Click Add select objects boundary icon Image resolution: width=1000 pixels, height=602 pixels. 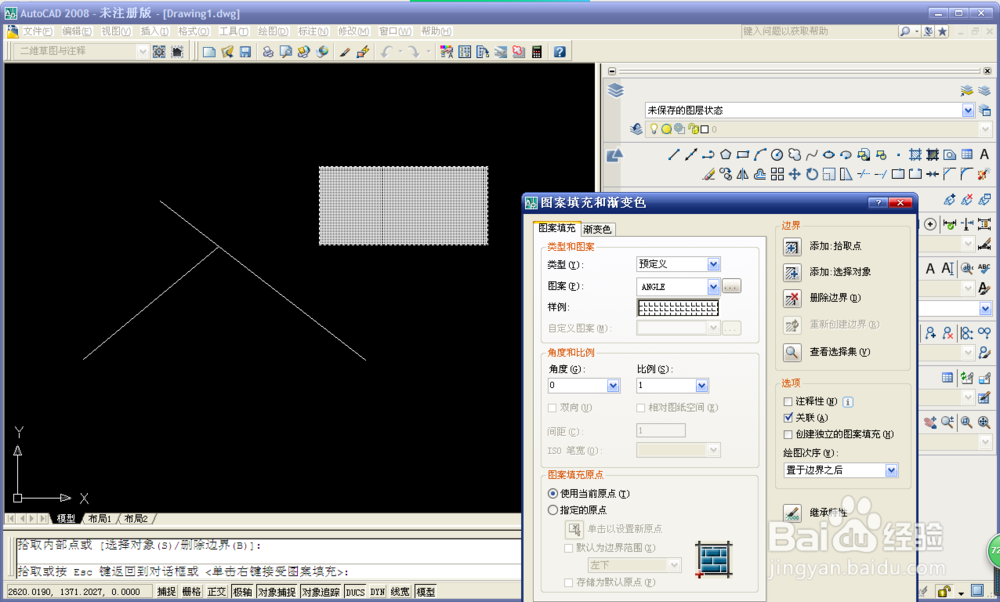[791, 272]
